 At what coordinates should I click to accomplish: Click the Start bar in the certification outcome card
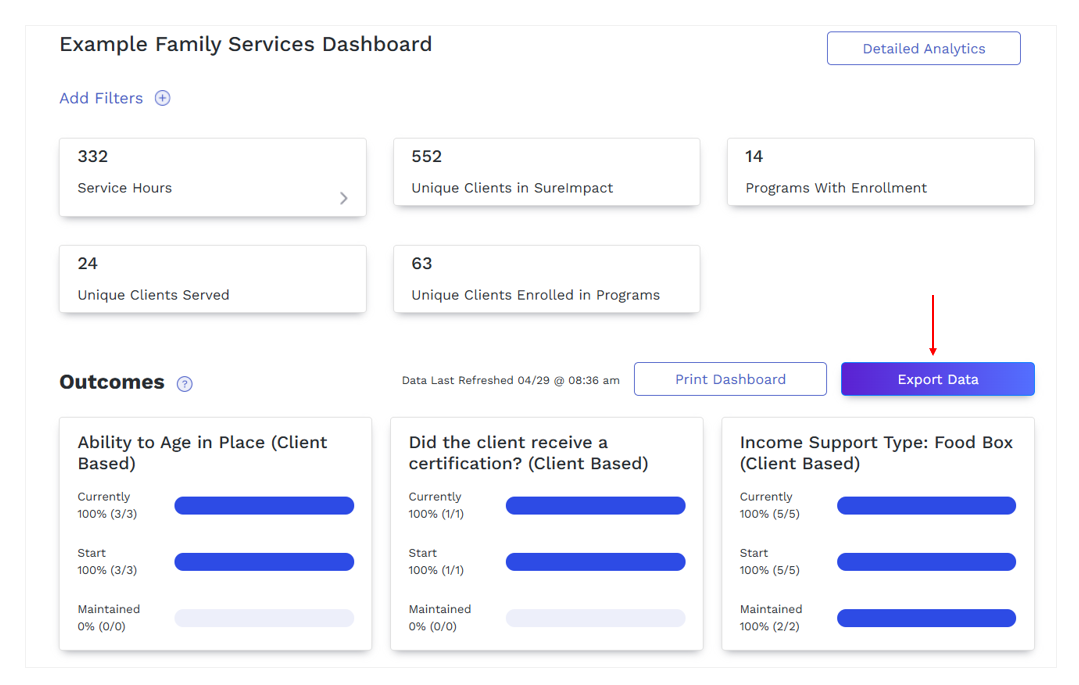tap(595, 562)
